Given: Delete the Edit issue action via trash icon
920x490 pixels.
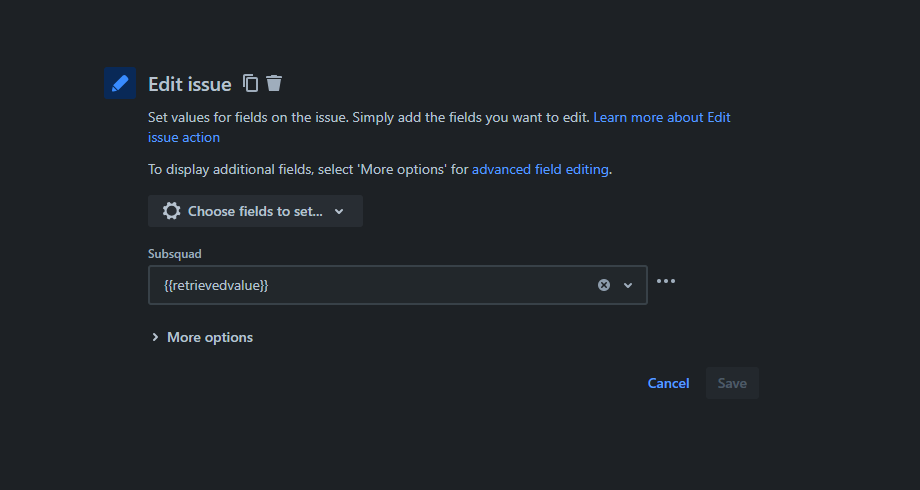Looking at the screenshot, I should [274, 83].
